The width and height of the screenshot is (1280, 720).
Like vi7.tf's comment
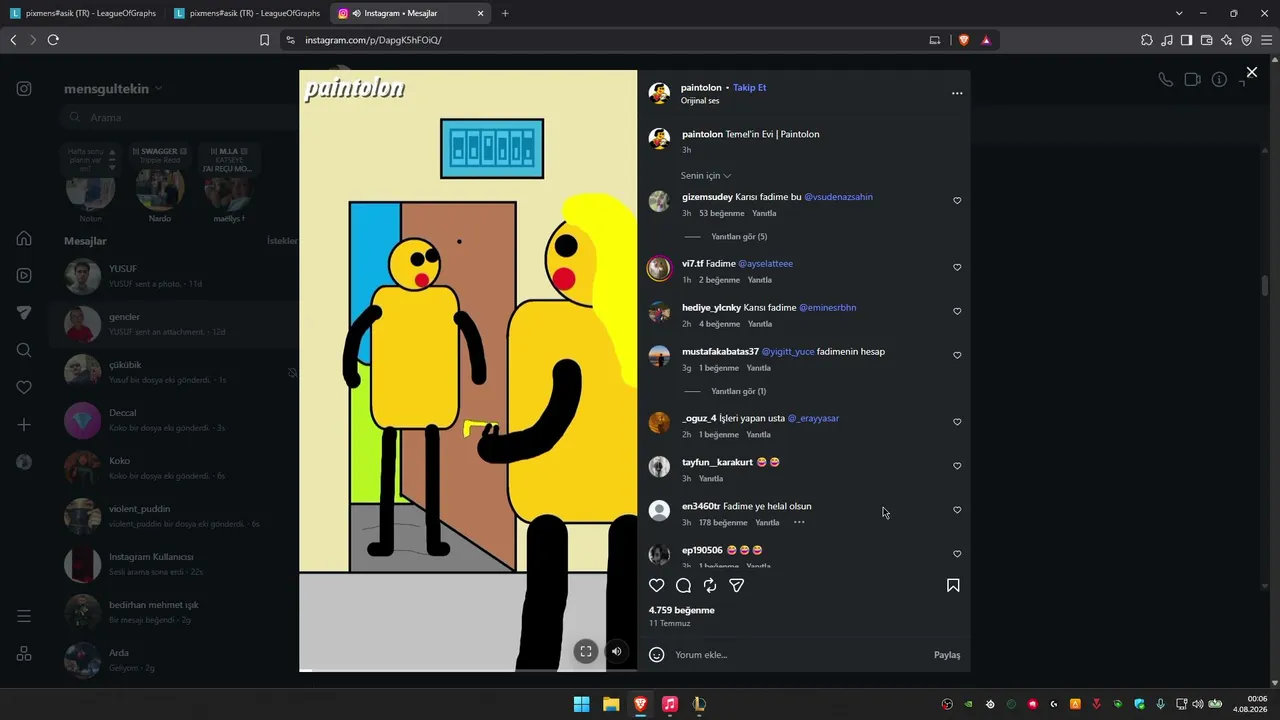pyautogui.click(x=957, y=268)
